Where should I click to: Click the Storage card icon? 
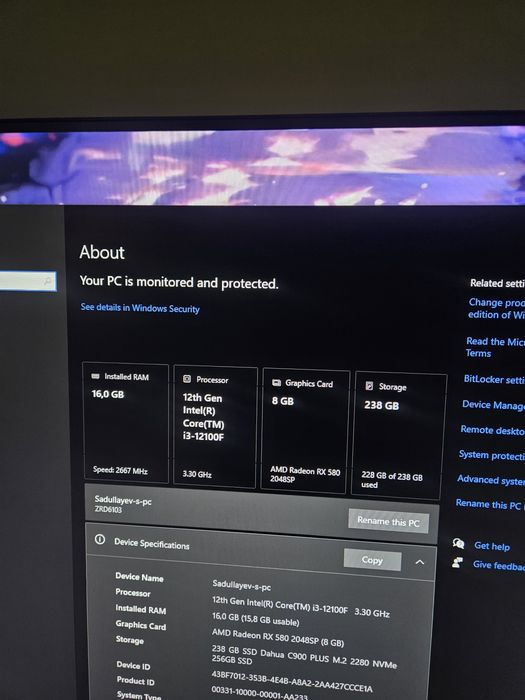tap(370, 386)
